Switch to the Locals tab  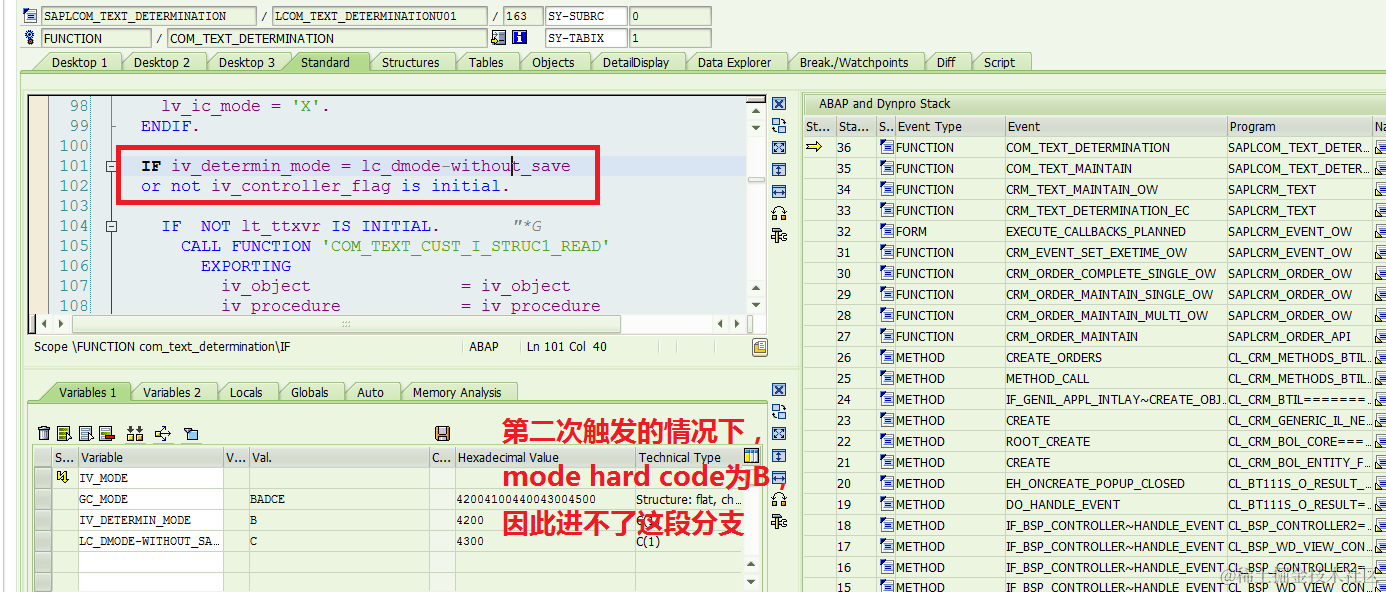246,392
